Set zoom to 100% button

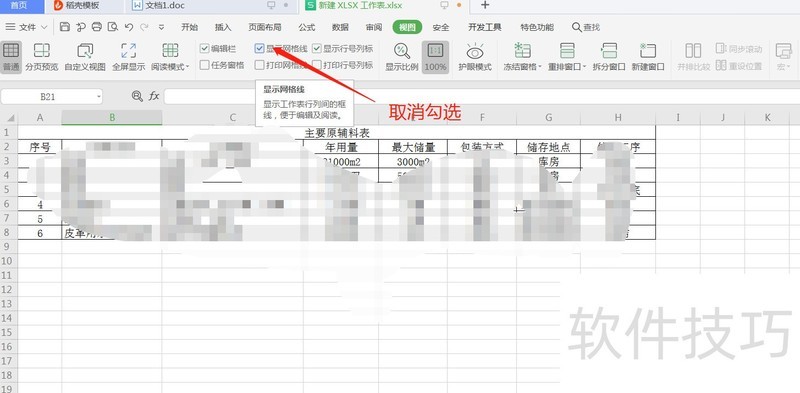pos(435,57)
